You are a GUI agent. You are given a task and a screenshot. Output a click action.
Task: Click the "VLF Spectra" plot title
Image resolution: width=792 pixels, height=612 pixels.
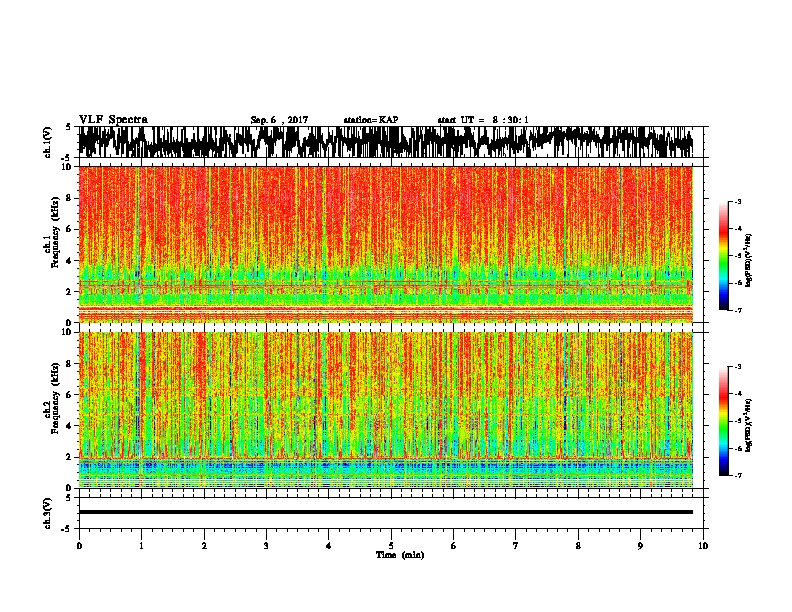pos(113,119)
